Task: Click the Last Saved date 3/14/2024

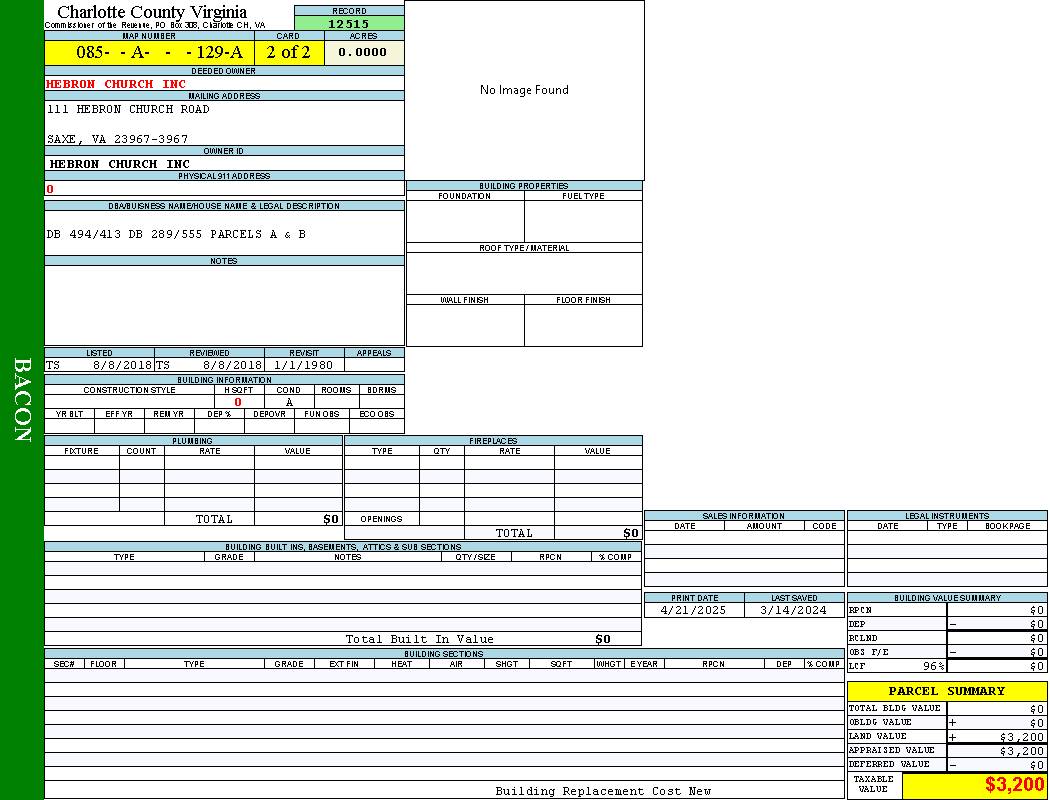Action: (x=793, y=610)
